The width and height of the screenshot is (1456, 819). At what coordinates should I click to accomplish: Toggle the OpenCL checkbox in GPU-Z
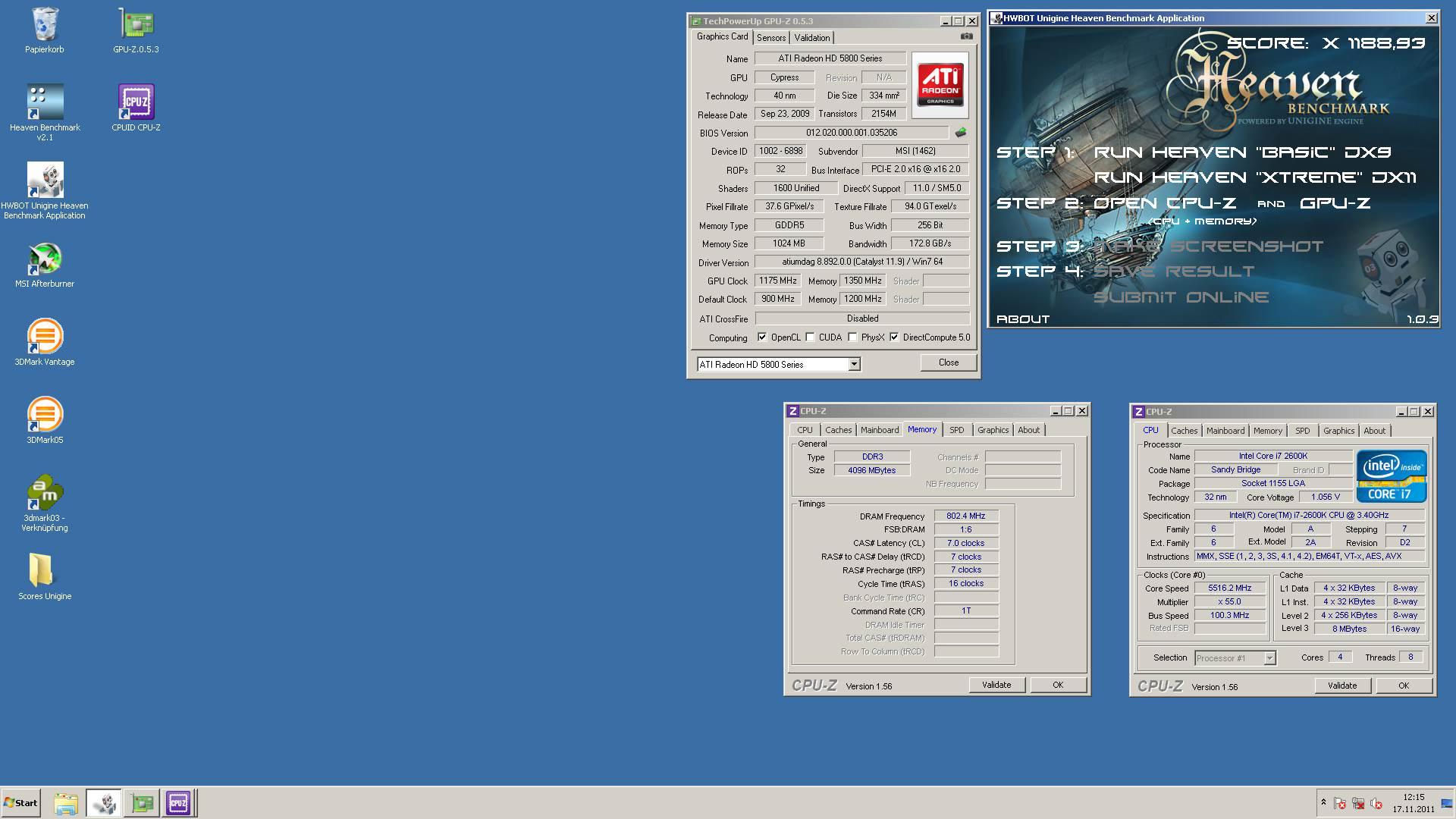[x=762, y=337]
